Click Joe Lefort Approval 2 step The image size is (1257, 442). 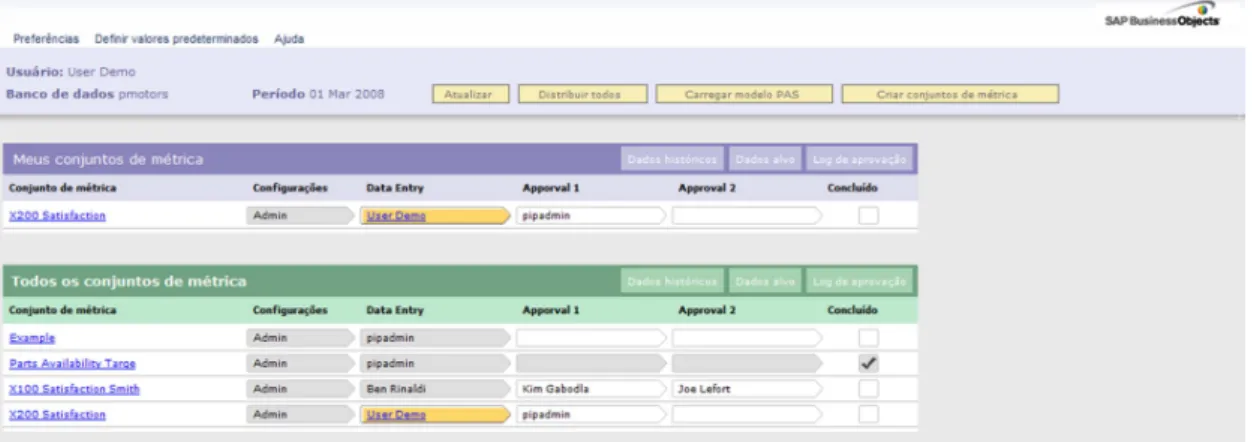(x=747, y=389)
